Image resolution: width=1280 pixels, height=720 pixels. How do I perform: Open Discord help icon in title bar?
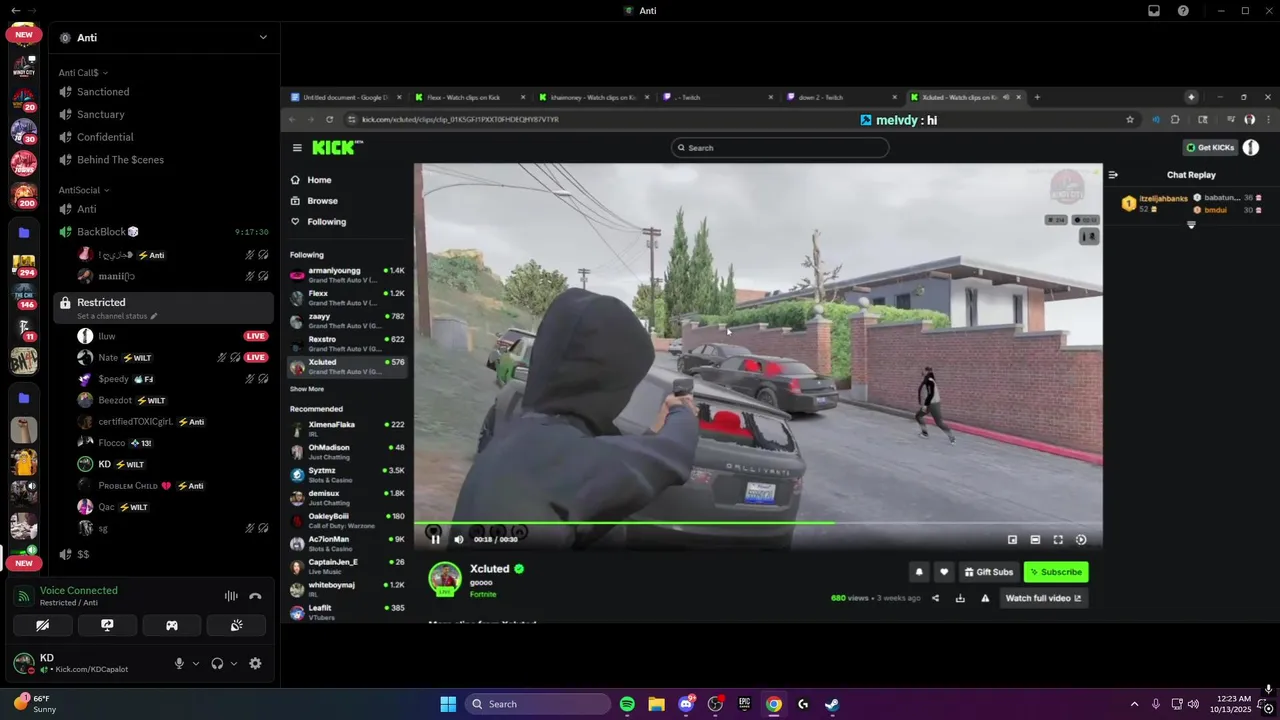point(1183,11)
